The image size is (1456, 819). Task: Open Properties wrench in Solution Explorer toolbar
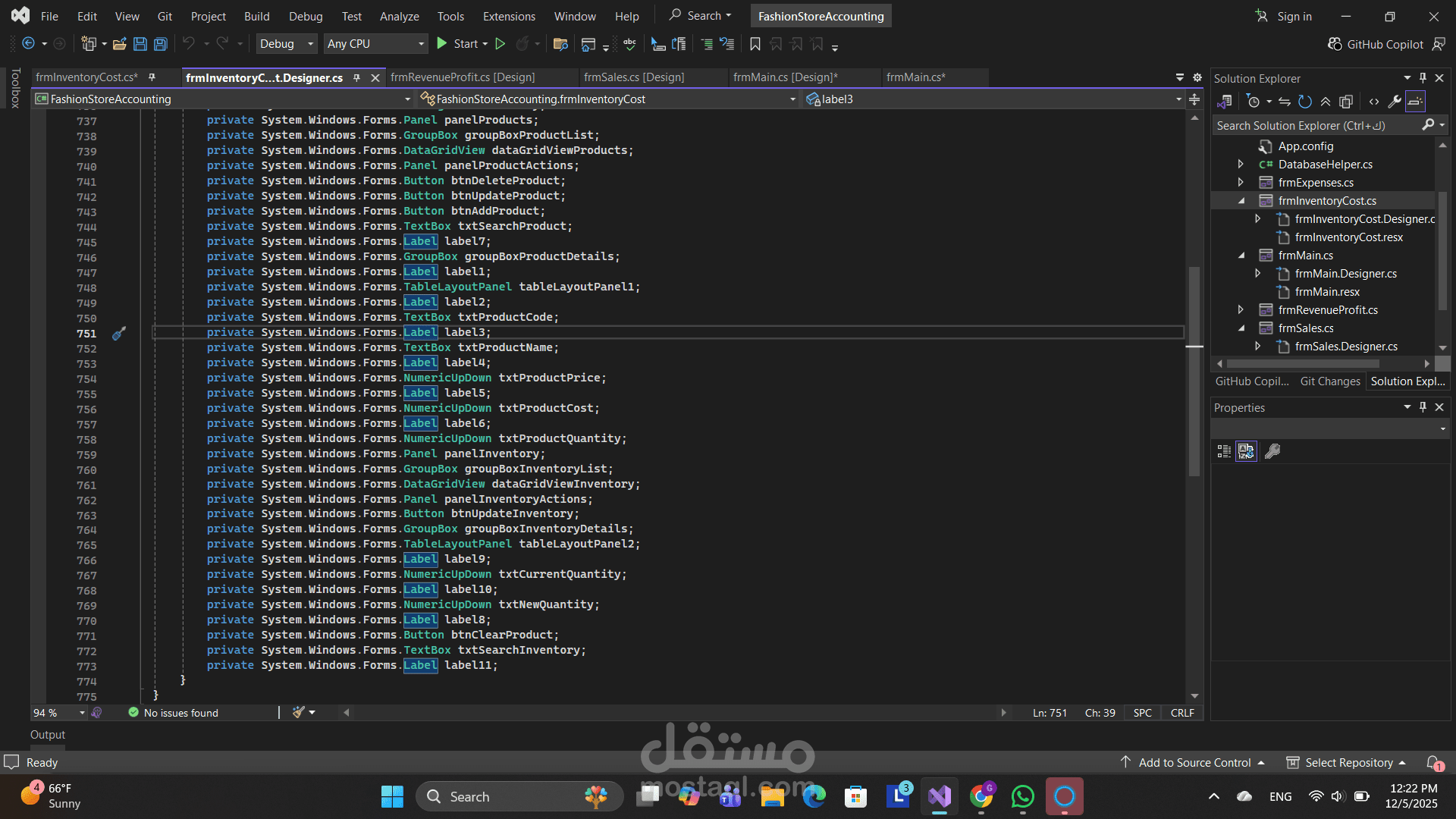click(1394, 102)
